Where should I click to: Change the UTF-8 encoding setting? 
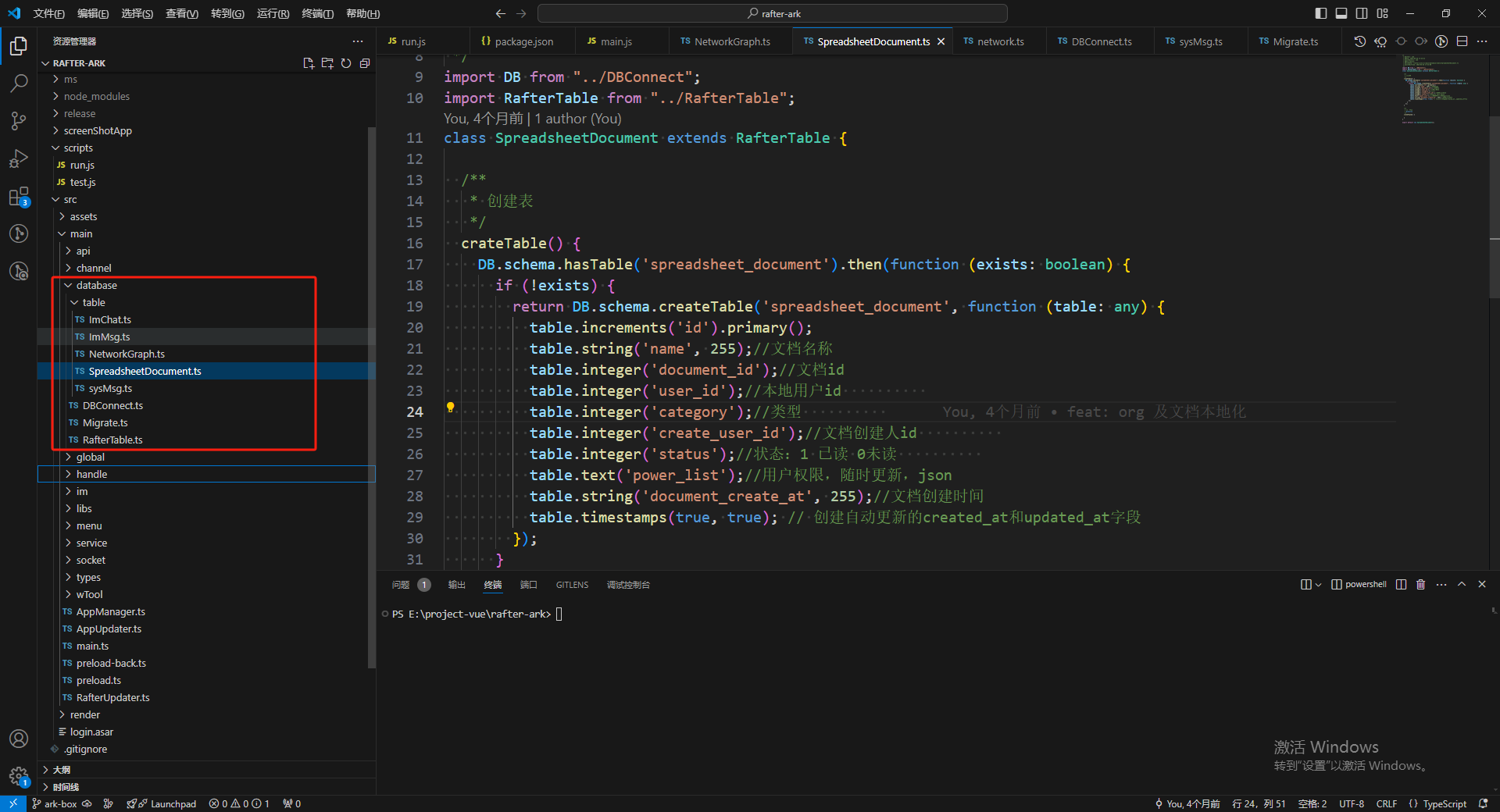point(1352,803)
